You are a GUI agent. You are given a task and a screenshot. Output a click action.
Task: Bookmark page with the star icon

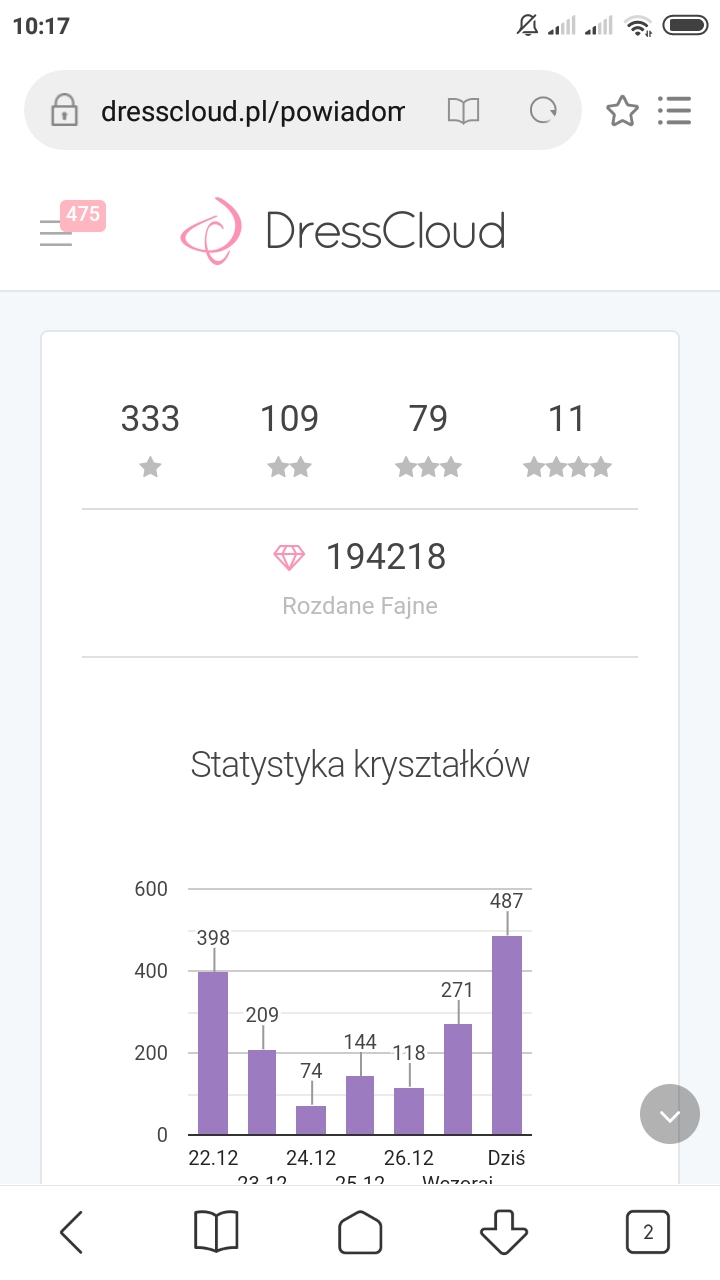click(622, 110)
